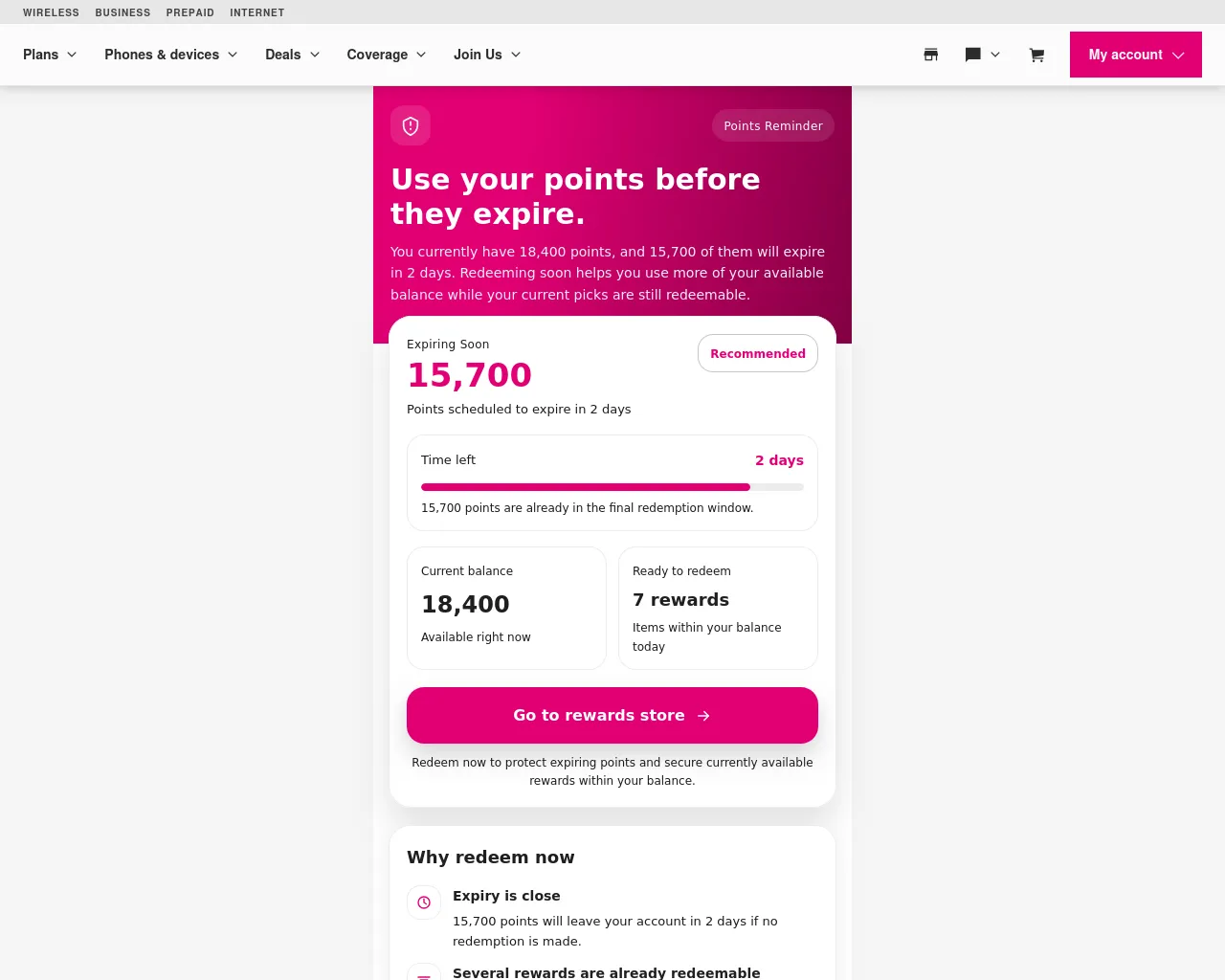This screenshot has width=1225, height=980.
Task: Select the Wireless top link
Action: click(x=51, y=12)
